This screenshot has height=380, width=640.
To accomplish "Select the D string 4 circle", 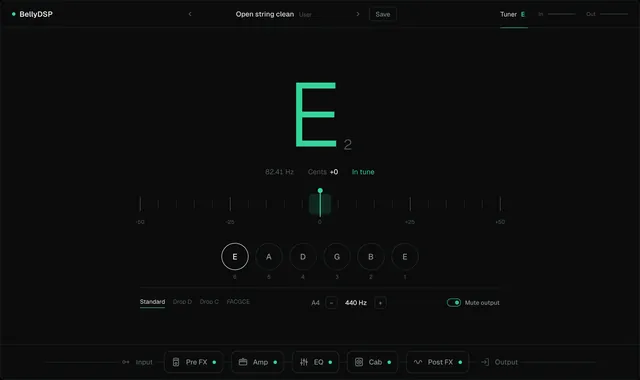I will tap(303, 257).
